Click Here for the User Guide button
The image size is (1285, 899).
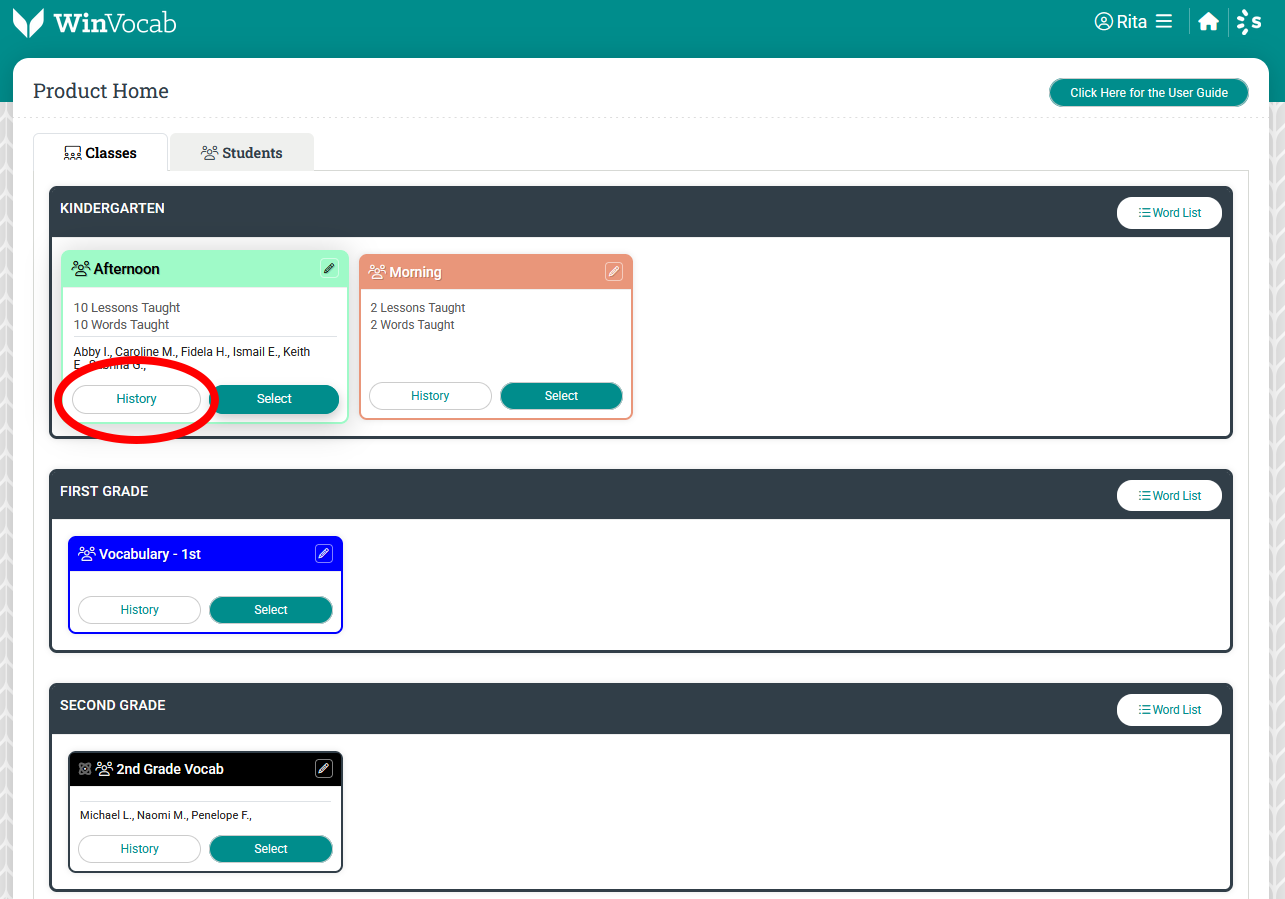(1148, 93)
